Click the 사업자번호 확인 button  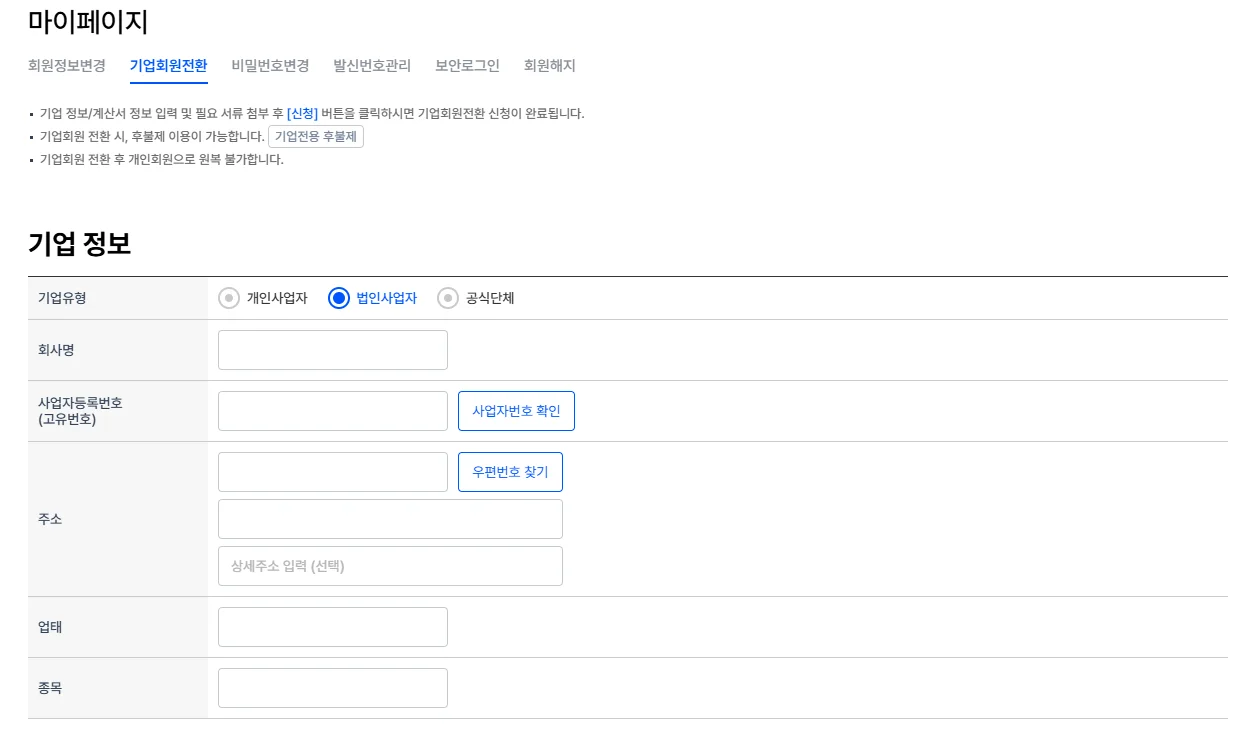point(516,411)
